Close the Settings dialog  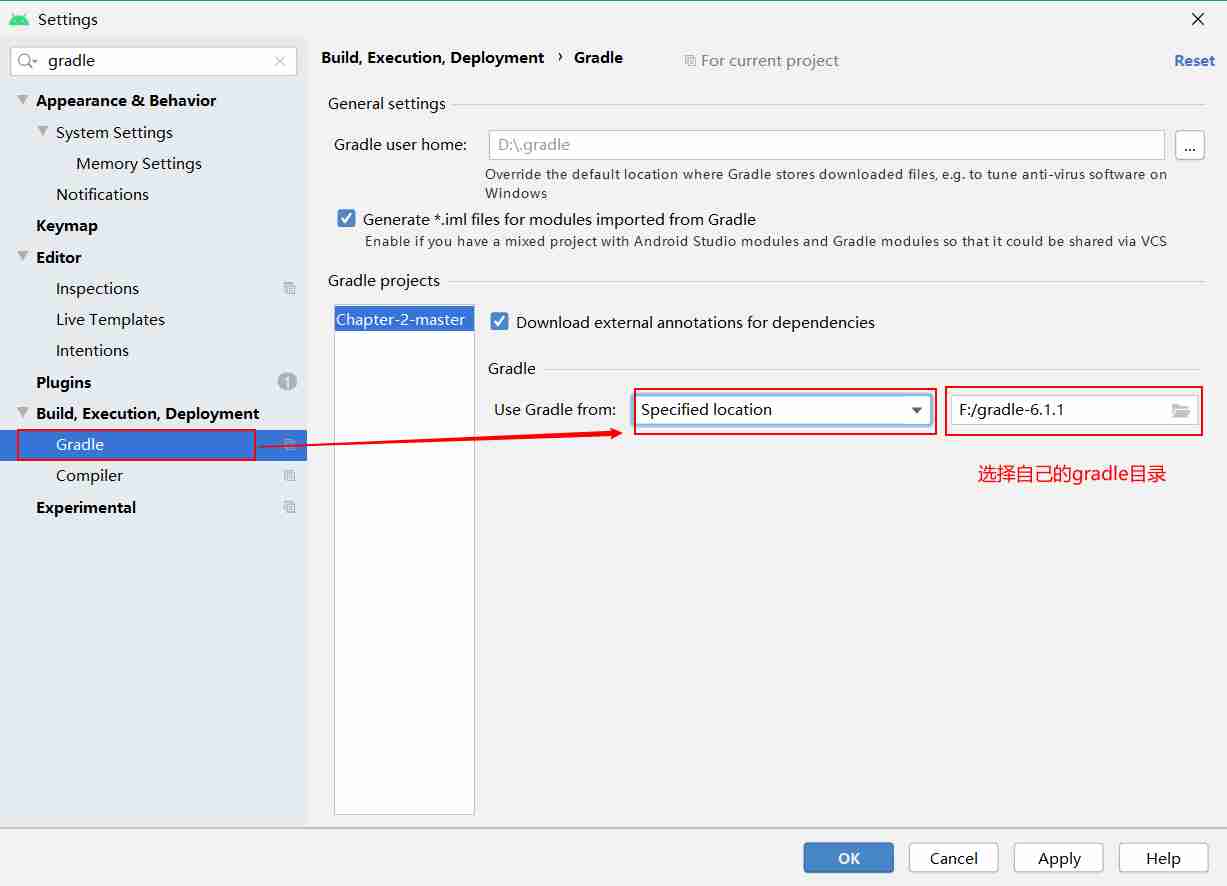[1198, 19]
